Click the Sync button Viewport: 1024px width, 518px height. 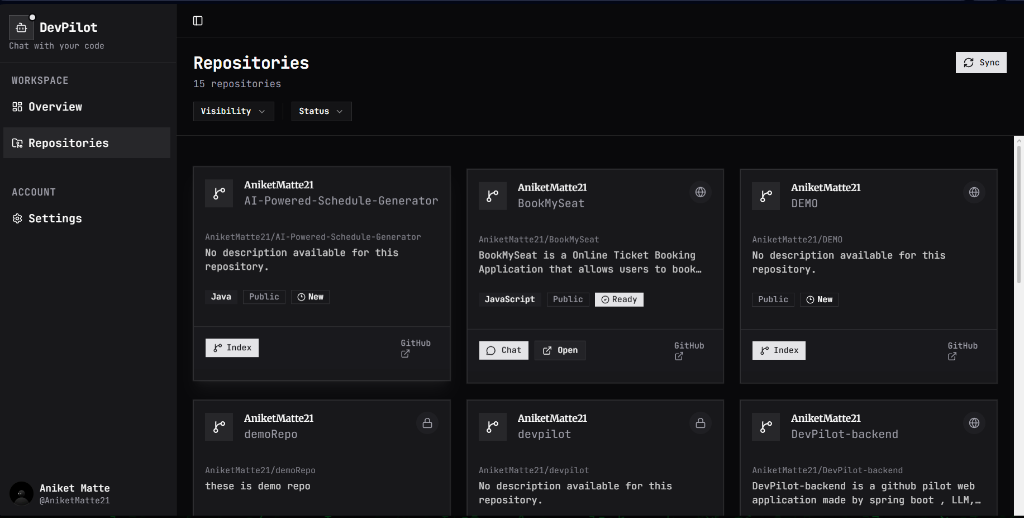tap(981, 63)
